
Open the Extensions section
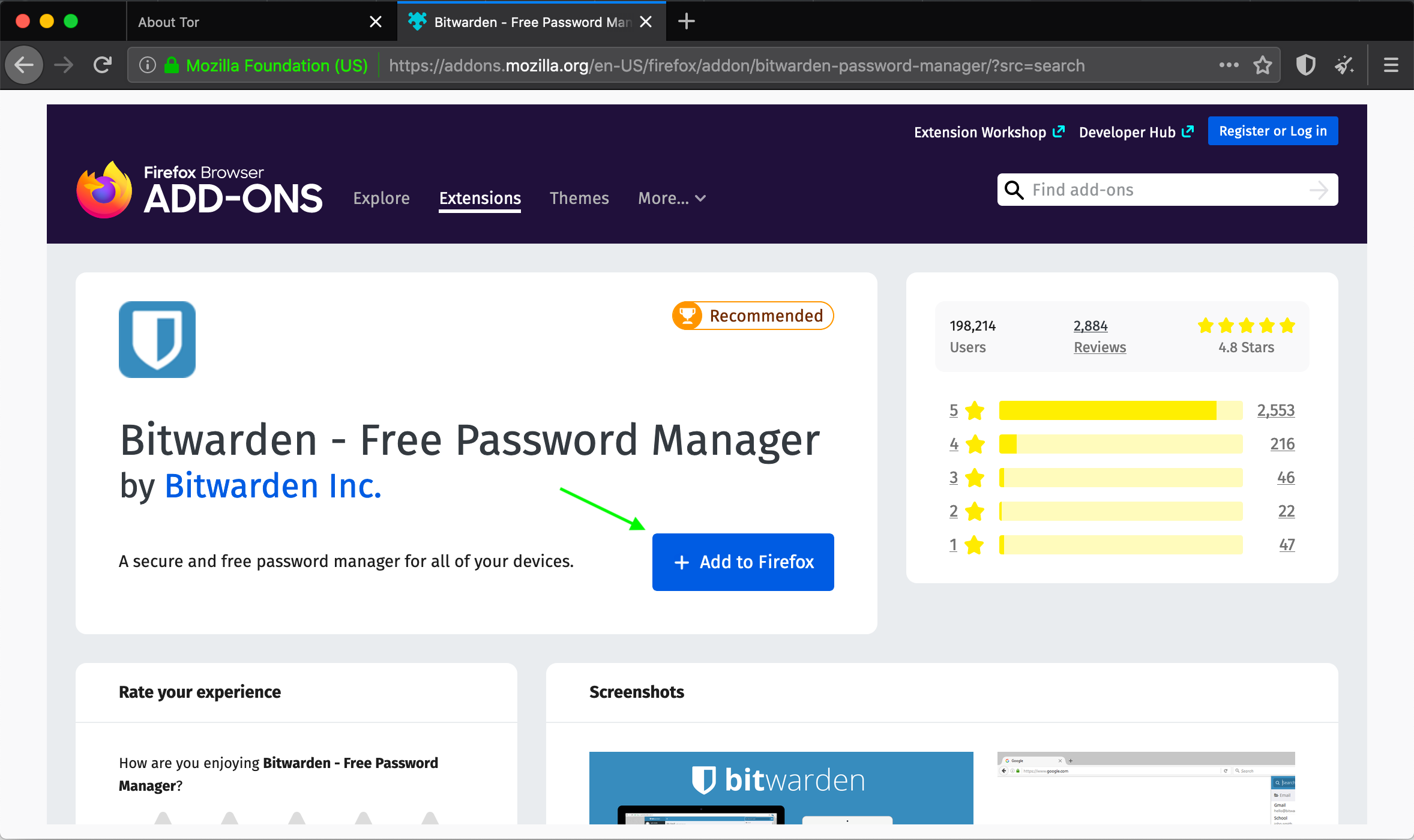(480, 198)
